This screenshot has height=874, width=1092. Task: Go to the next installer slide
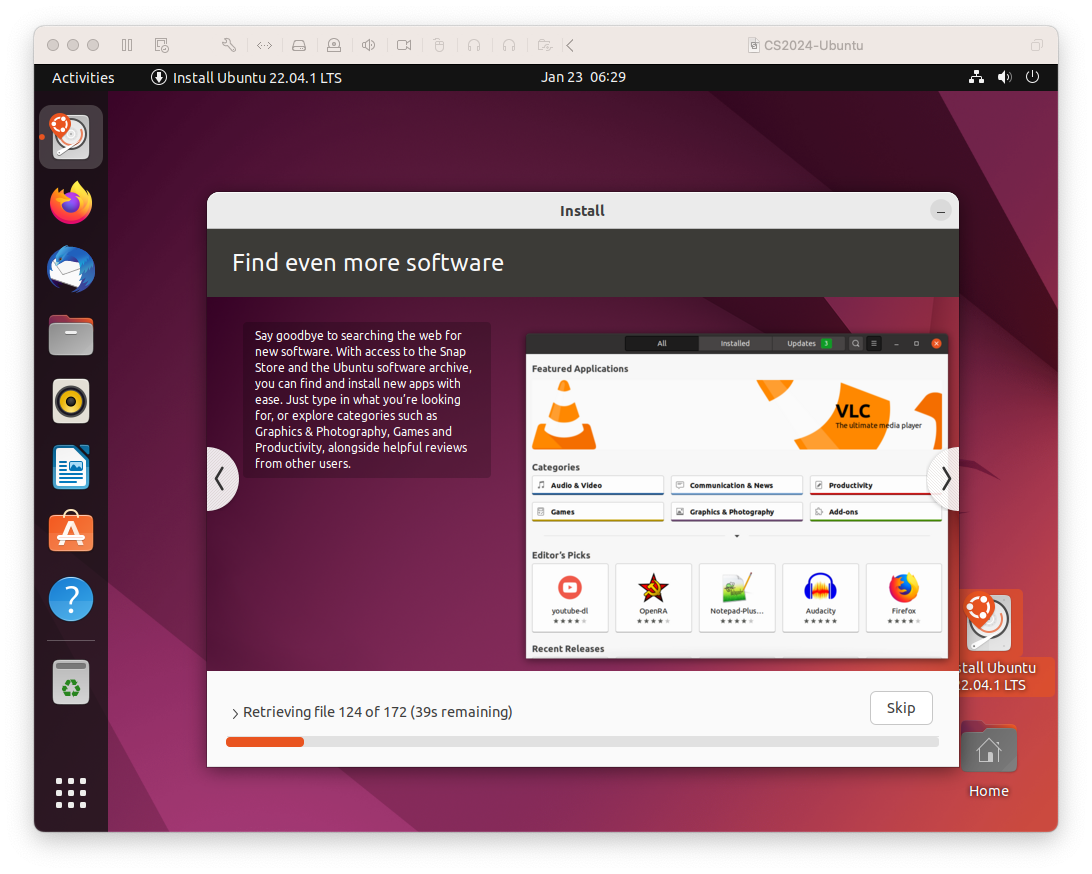pos(945,479)
